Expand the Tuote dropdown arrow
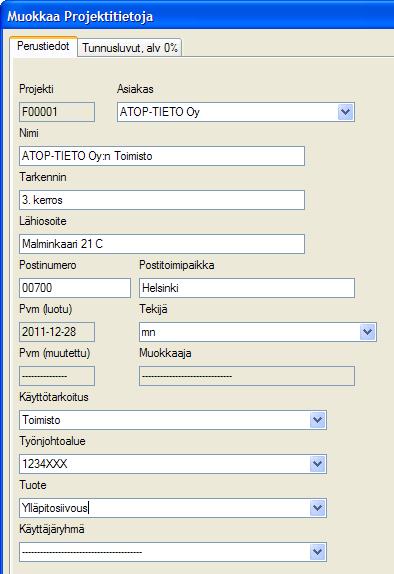Image resolution: width=394 pixels, height=574 pixels. pos(317,508)
